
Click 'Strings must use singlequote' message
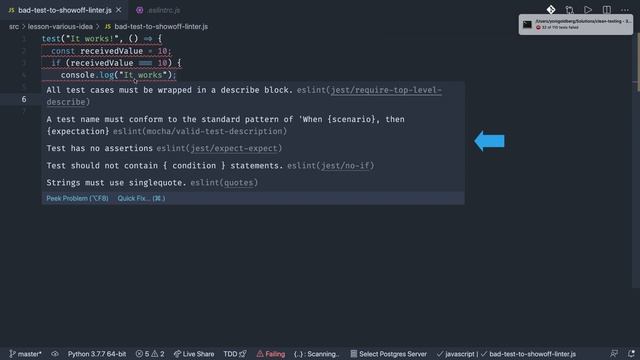(116, 183)
